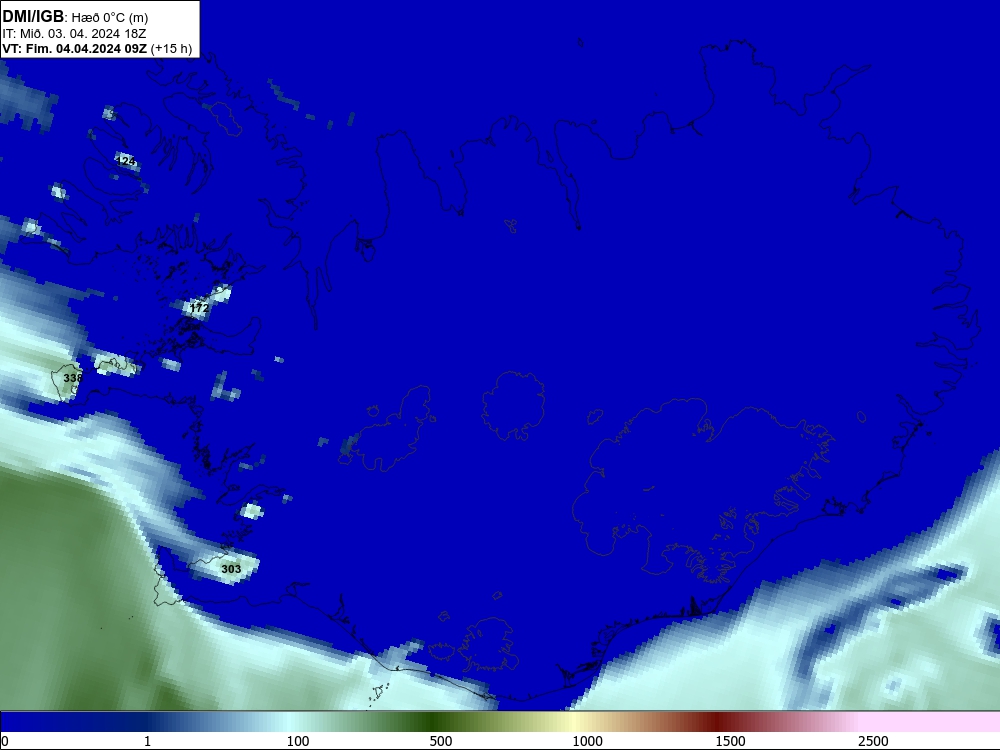Click the pink end of the color scale

[x=931, y=722]
